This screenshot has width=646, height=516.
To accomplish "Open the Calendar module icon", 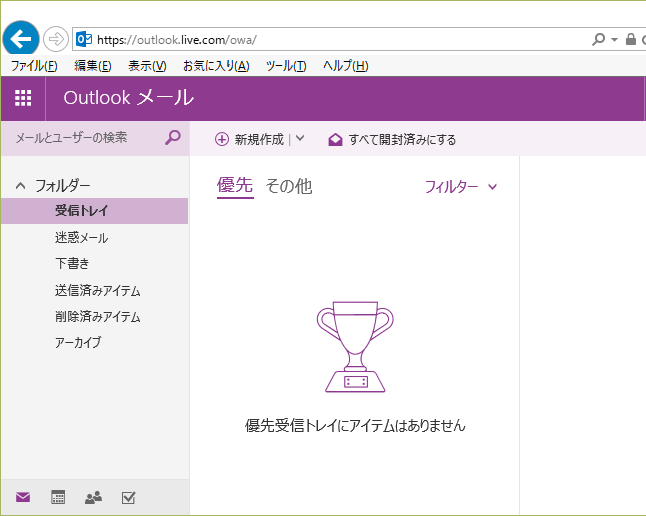I will coord(58,497).
